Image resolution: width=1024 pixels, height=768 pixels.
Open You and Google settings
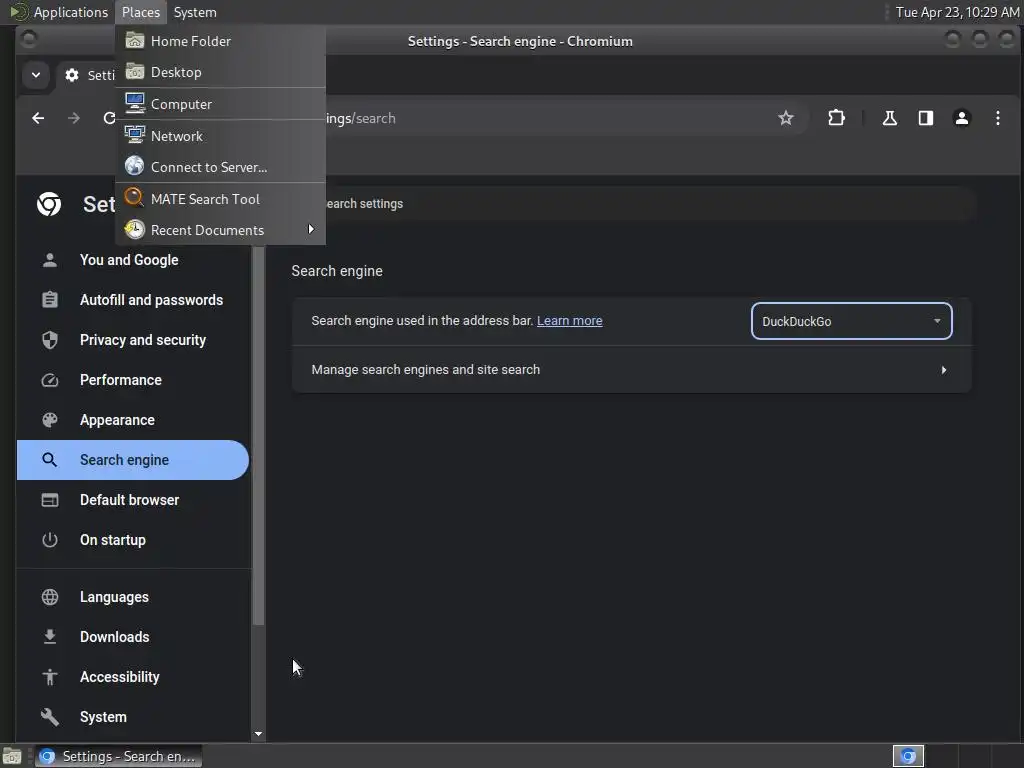pyautogui.click(x=133, y=260)
